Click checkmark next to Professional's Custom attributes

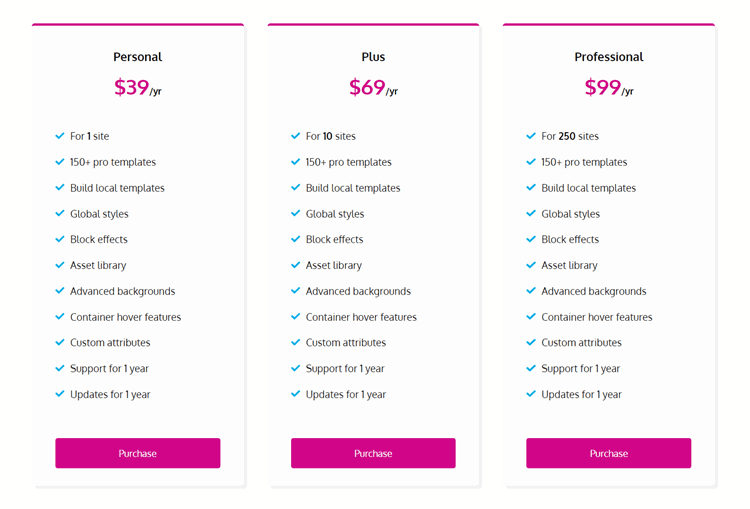coord(531,343)
